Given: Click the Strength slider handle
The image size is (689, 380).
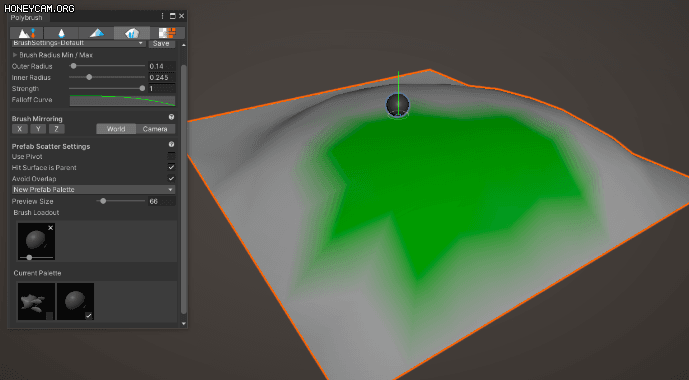Looking at the screenshot, I should coord(142,88).
